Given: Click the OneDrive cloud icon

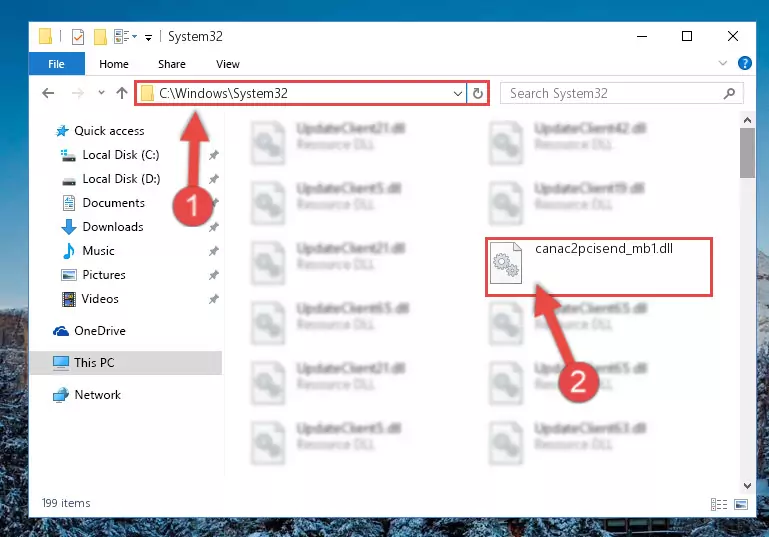Looking at the screenshot, I should tap(61, 331).
